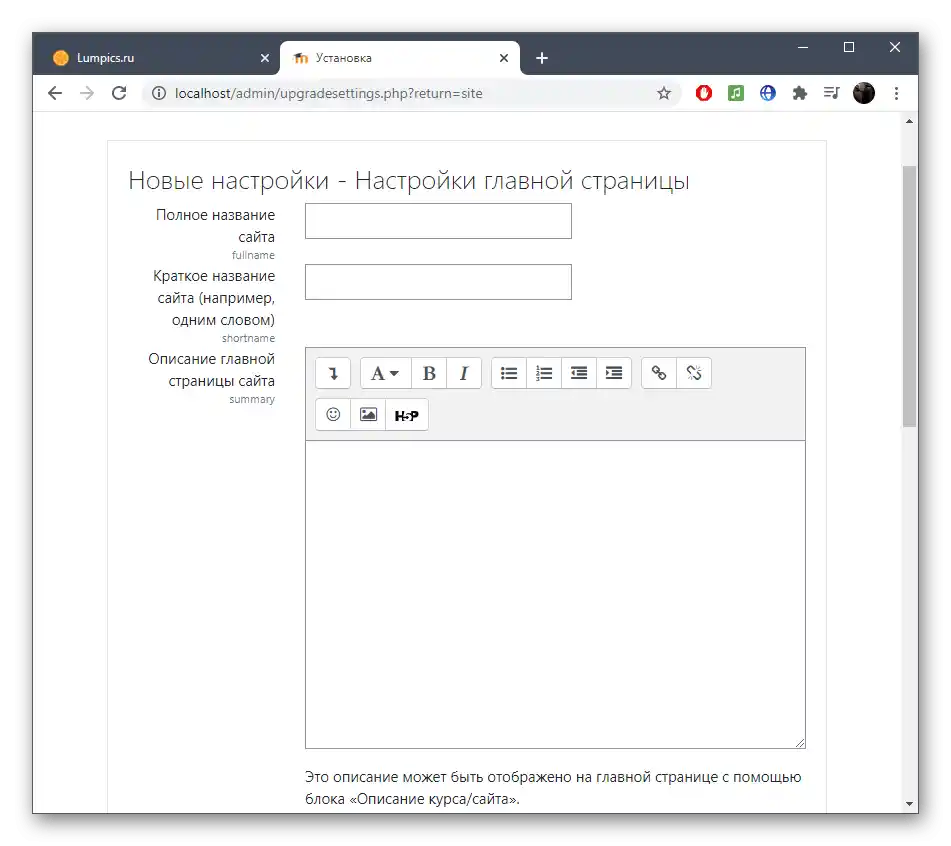The width and height of the screenshot is (951, 846).
Task: Remove link with the unlink icon
Action: pyautogui.click(x=694, y=373)
